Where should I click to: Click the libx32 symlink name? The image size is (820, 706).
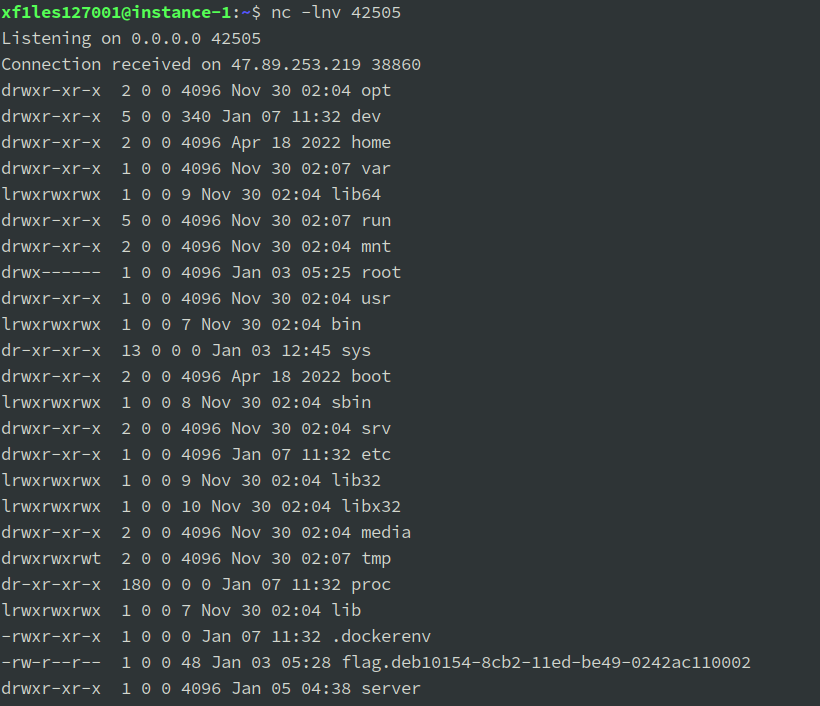371,506
